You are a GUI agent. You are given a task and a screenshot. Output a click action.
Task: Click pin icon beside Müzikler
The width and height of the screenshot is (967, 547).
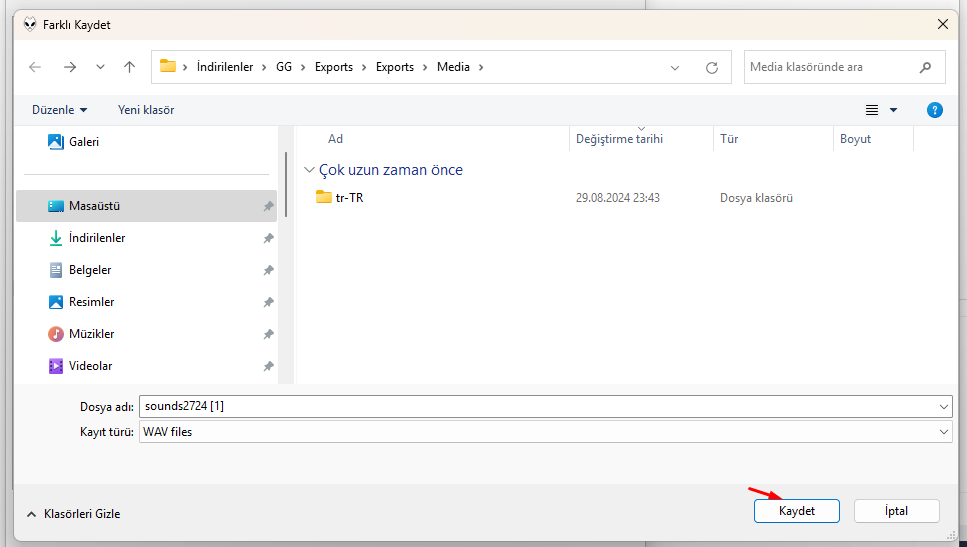click(268, 335)
